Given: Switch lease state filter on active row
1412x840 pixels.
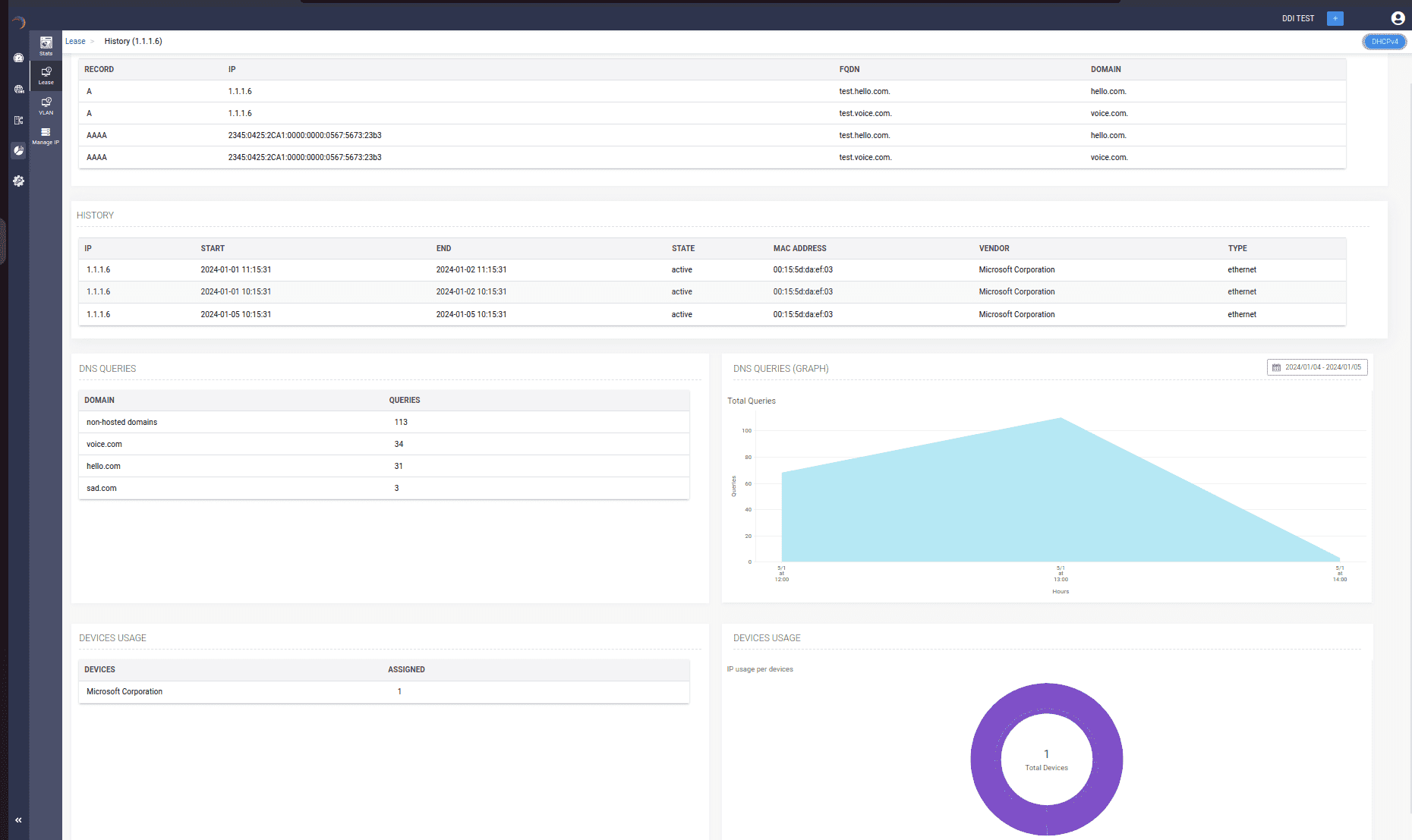Looking at the screenshot, I should tap(681, 269).
